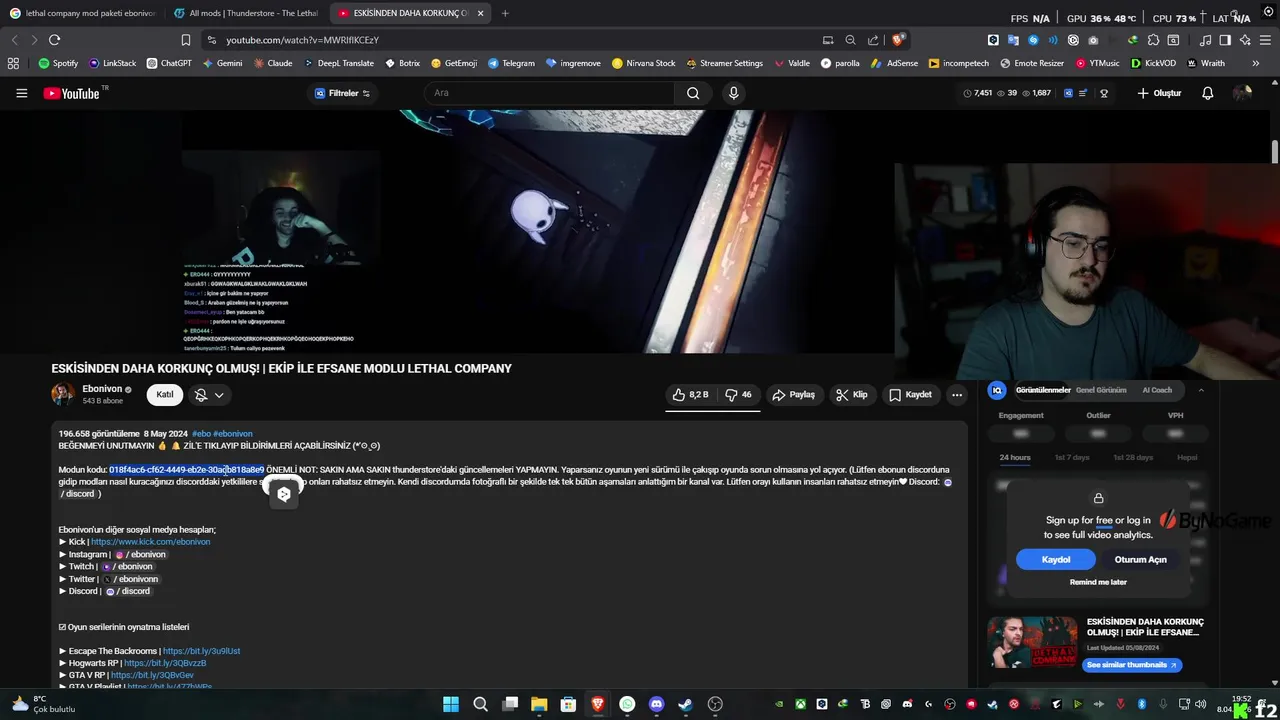Screen dimensions: 1280x720
Task: Show more bookmarks with the double chevron
Action: coord(1255,63)
